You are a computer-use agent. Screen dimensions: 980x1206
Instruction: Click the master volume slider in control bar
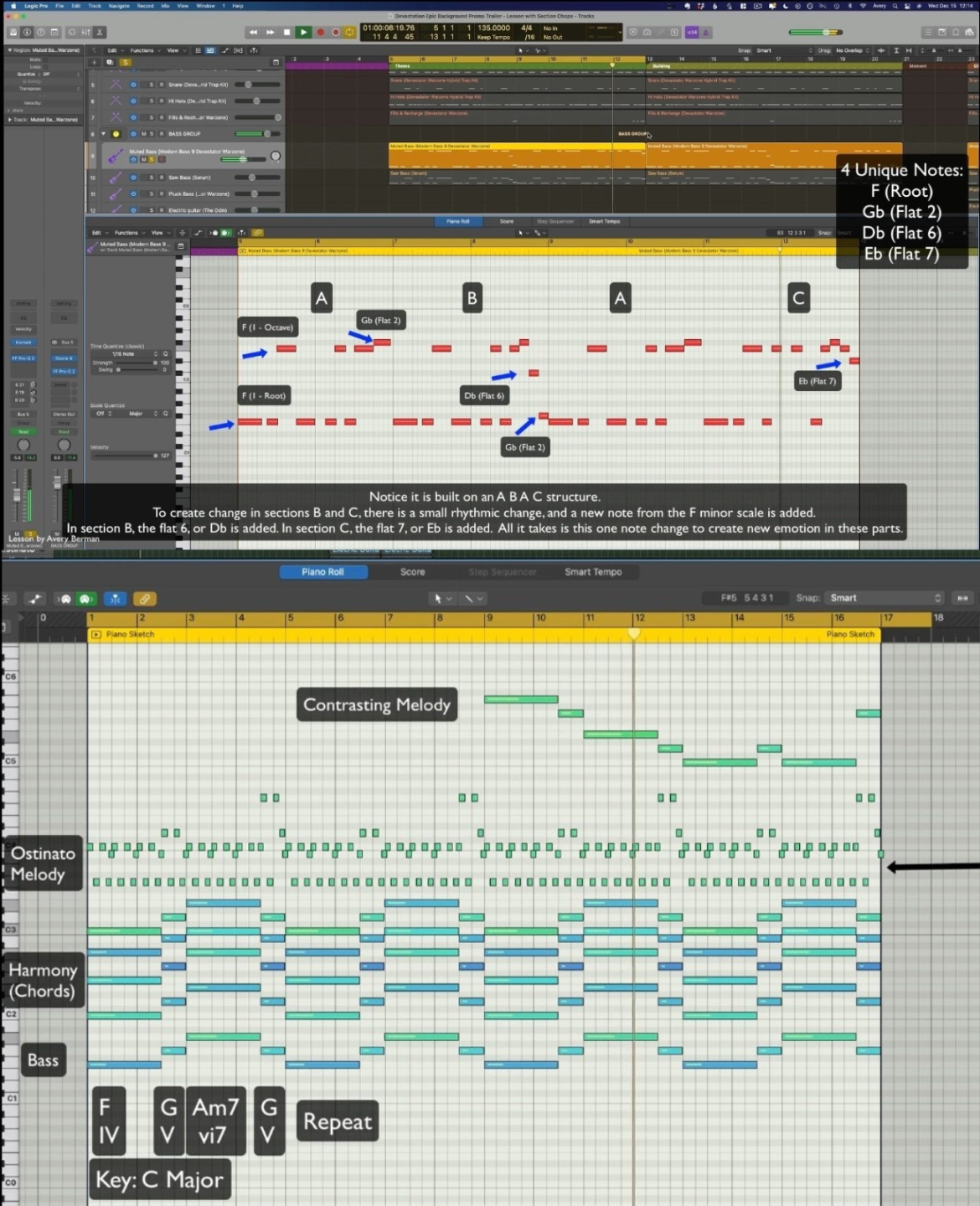pos(816,33)
